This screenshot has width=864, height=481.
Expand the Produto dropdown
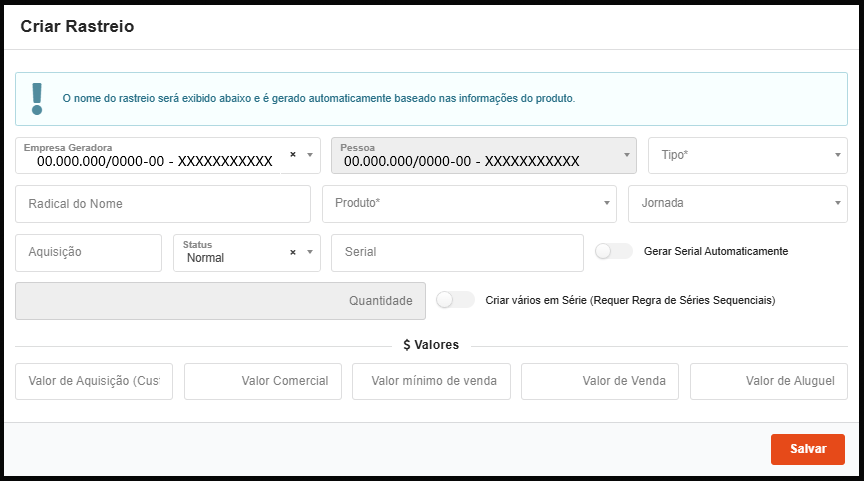[x=469, y=204]
